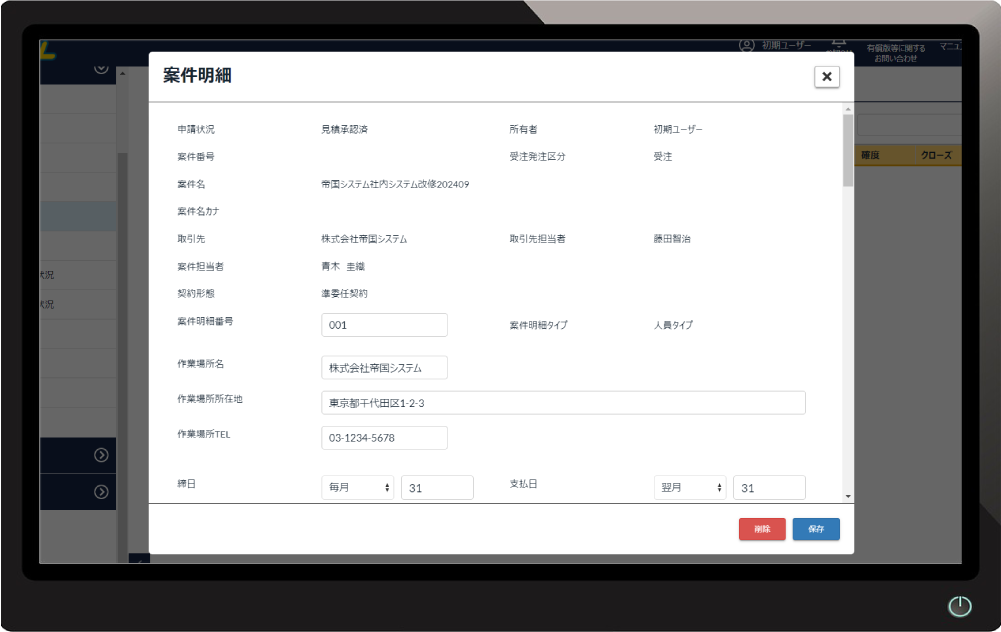This screenshot has height=632, width=1001.
Task: Click the 案件明細番号 input showing 001
Action: click(x=384, y=324)
